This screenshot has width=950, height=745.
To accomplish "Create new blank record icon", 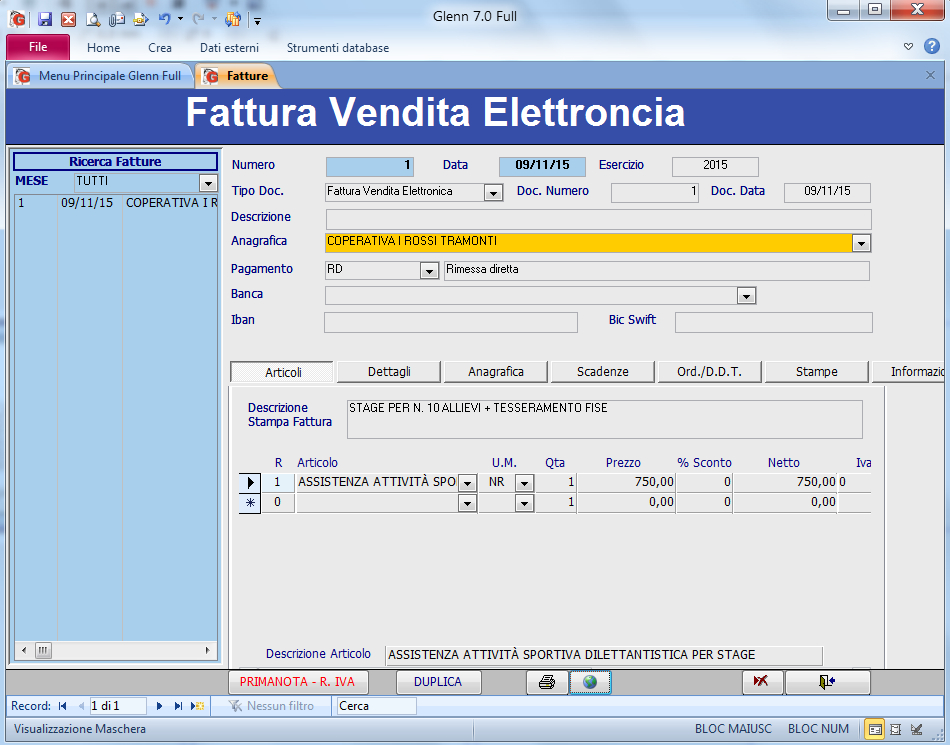I will click(x=198, y=706).
